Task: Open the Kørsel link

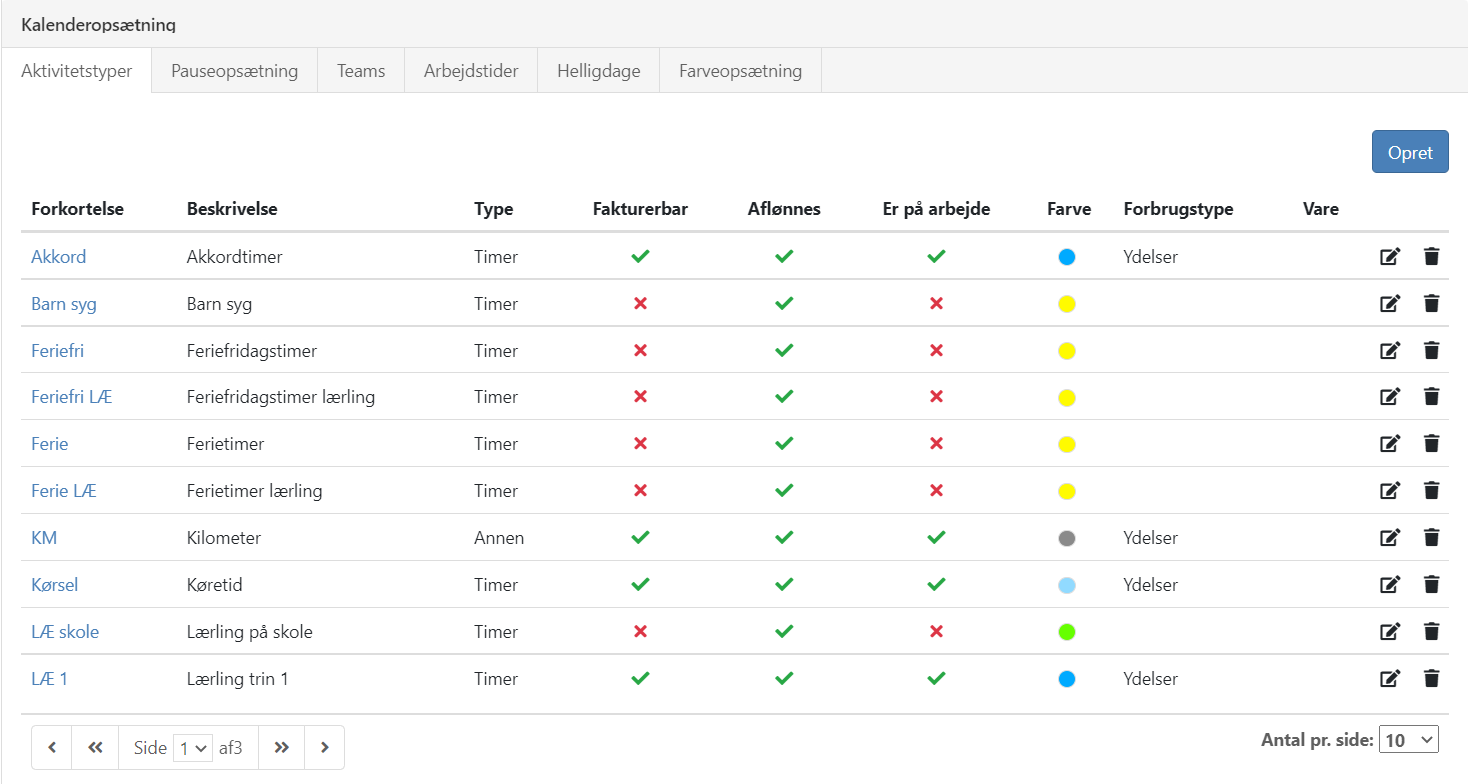Action: click(x=55, y=585)
